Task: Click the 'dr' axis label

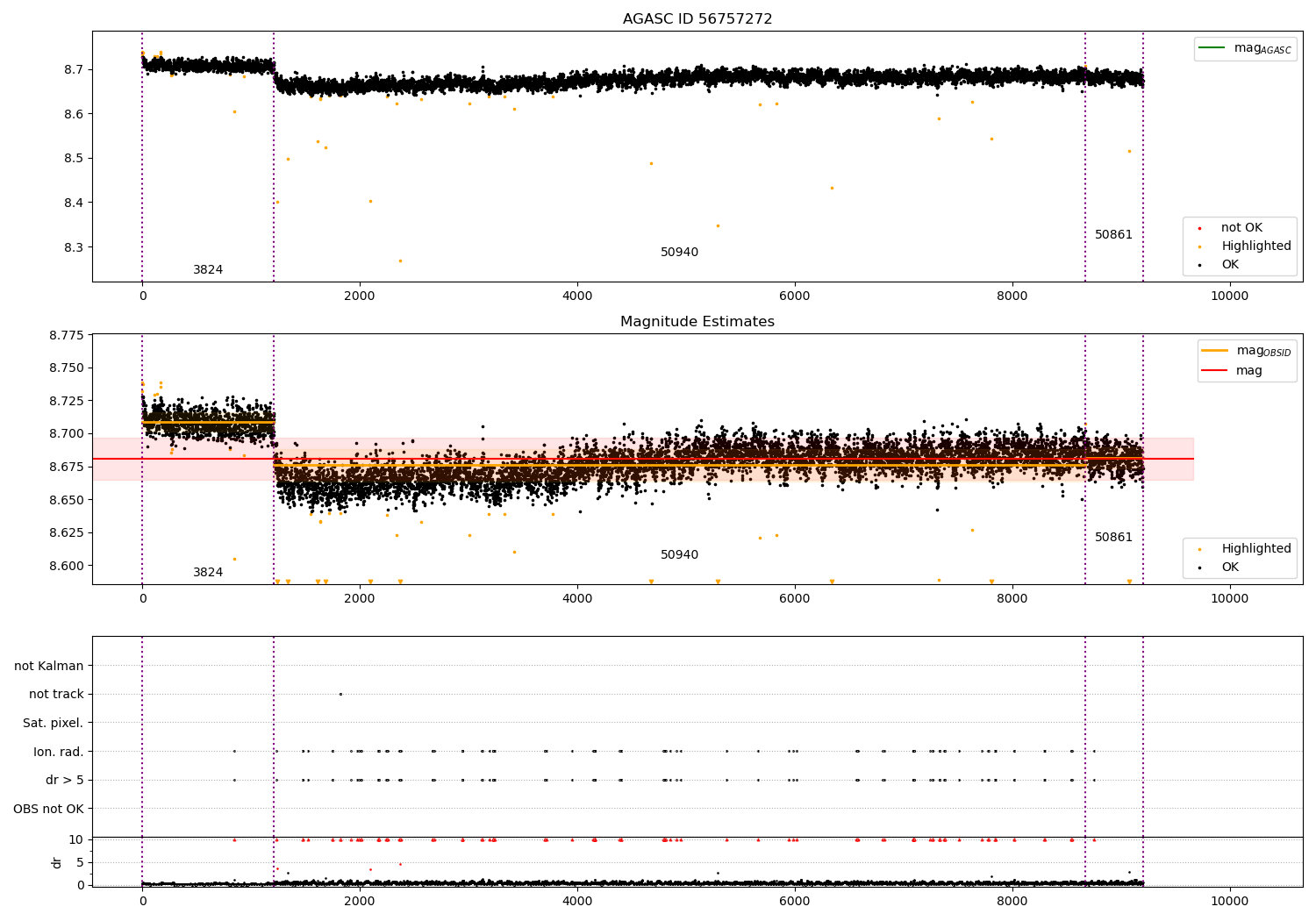Action: pyautogui.click(x=57, y=862)
